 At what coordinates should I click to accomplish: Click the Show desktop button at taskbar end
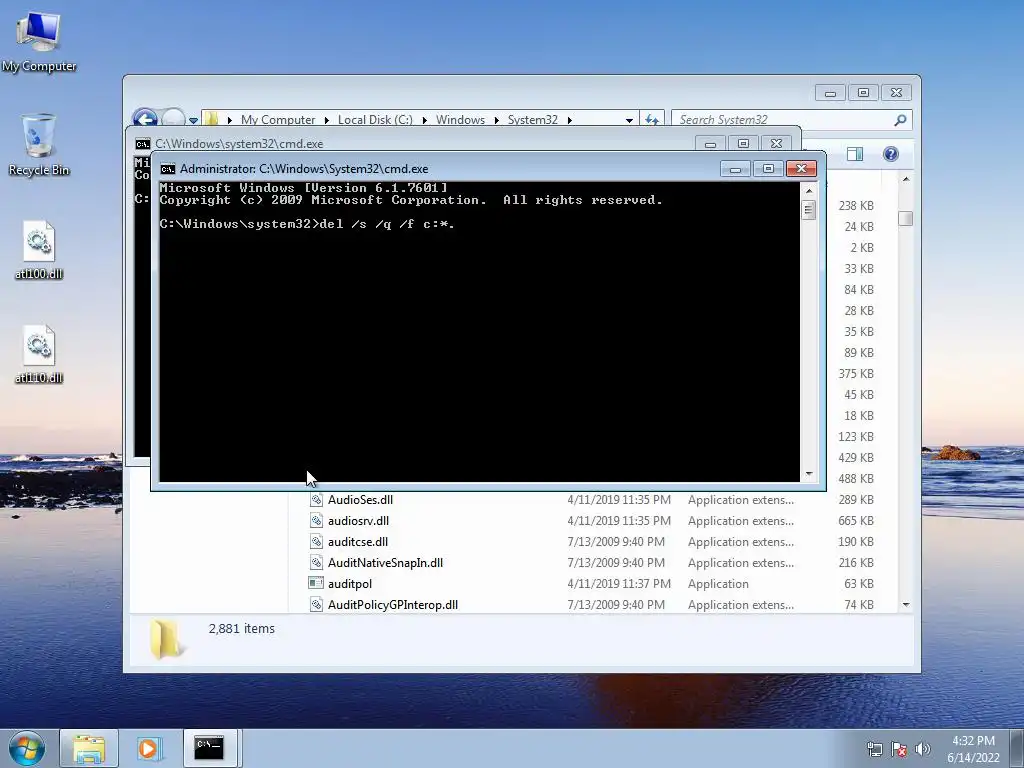(x=1016, y=749)
